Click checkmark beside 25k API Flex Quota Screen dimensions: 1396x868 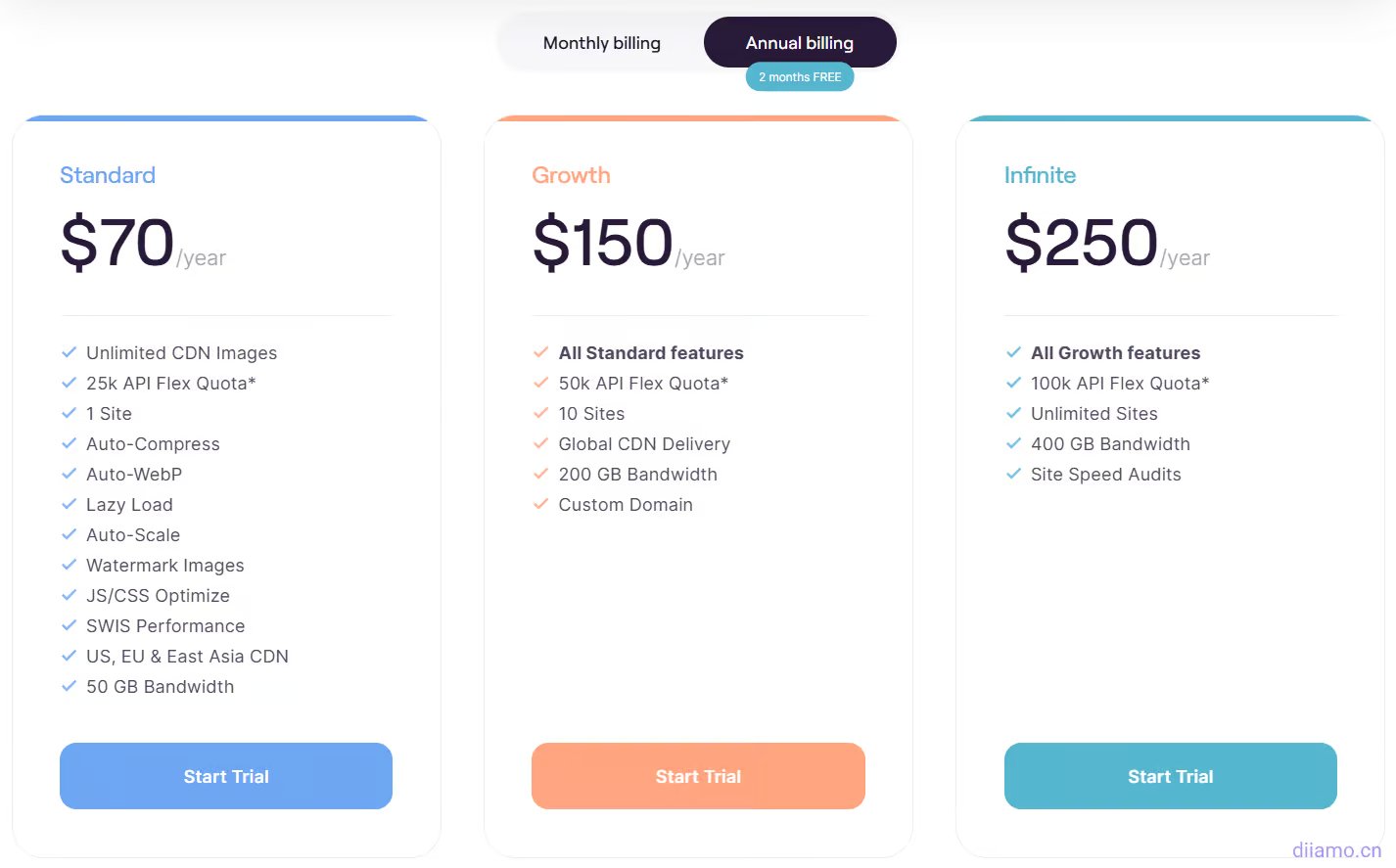pyautogui.click(x=70, y=383)
